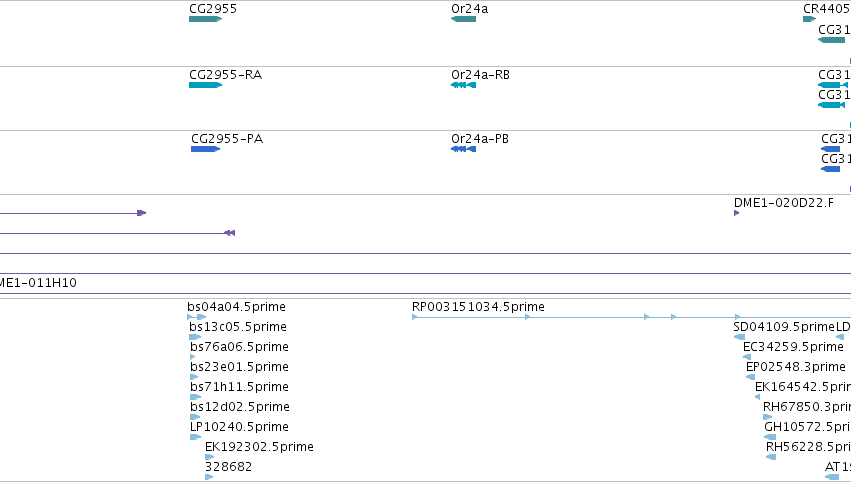The width and height of the screenshot is (851, 482).
Task: Click the bs12d02.5prime label
Action: [239, 407]
